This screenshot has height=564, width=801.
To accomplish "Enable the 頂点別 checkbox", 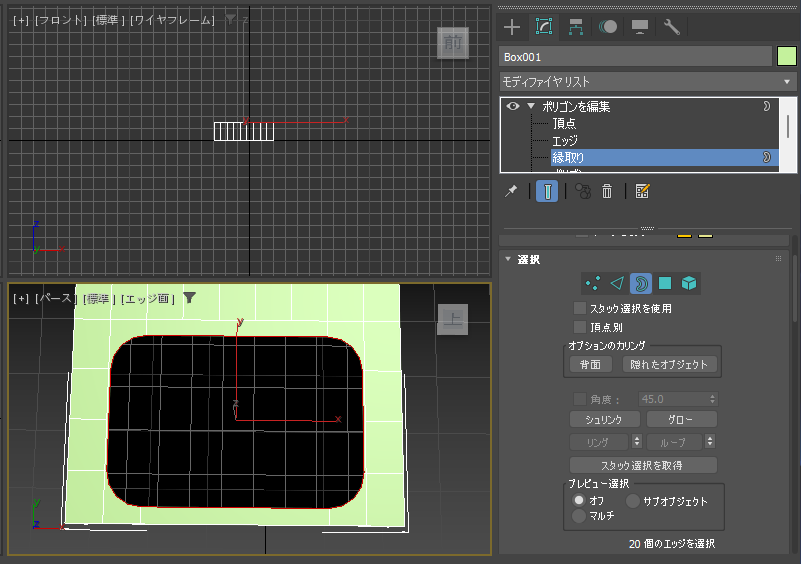I will [580, 327].
